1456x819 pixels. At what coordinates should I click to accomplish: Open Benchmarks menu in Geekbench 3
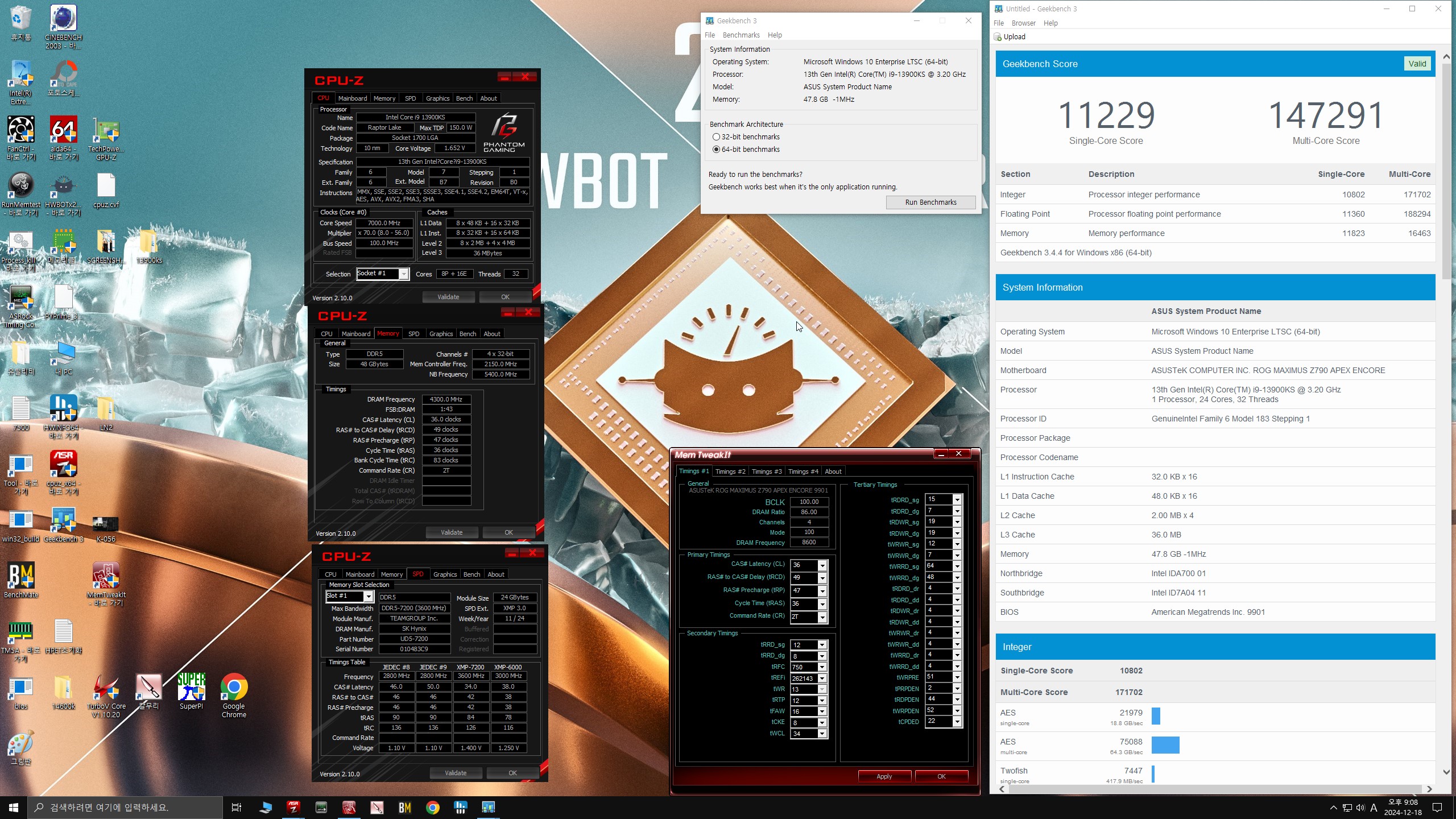click(x=741, y=35)
